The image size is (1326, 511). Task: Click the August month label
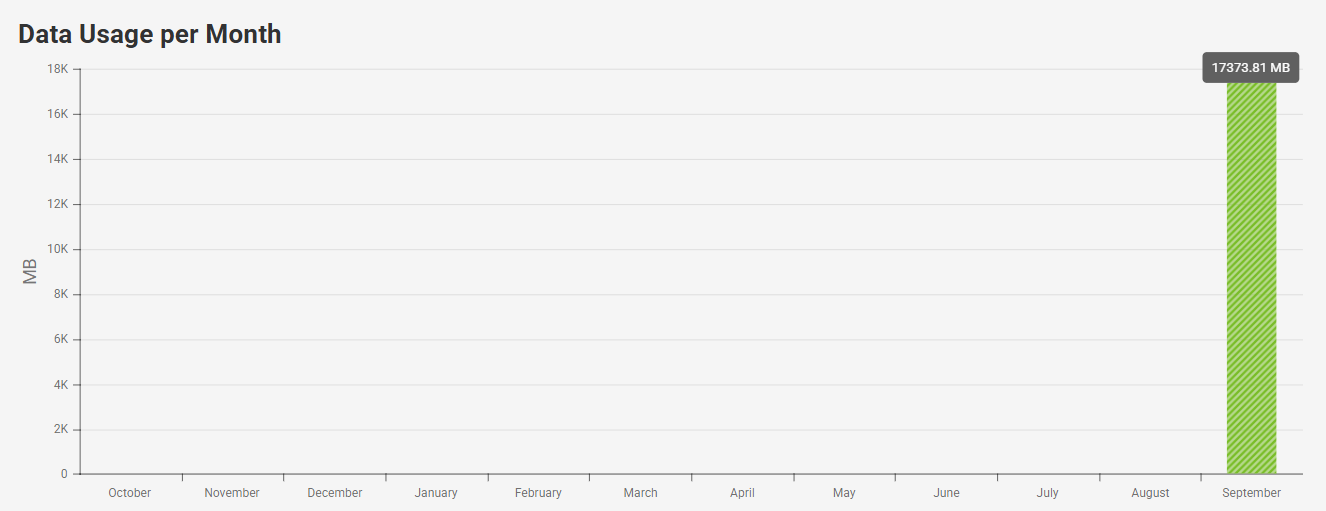click(1150, 493)
